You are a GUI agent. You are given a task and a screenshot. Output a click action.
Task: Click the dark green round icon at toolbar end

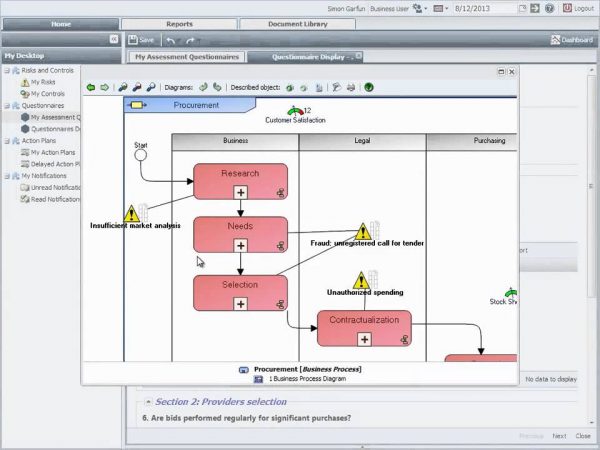point(369,87)
